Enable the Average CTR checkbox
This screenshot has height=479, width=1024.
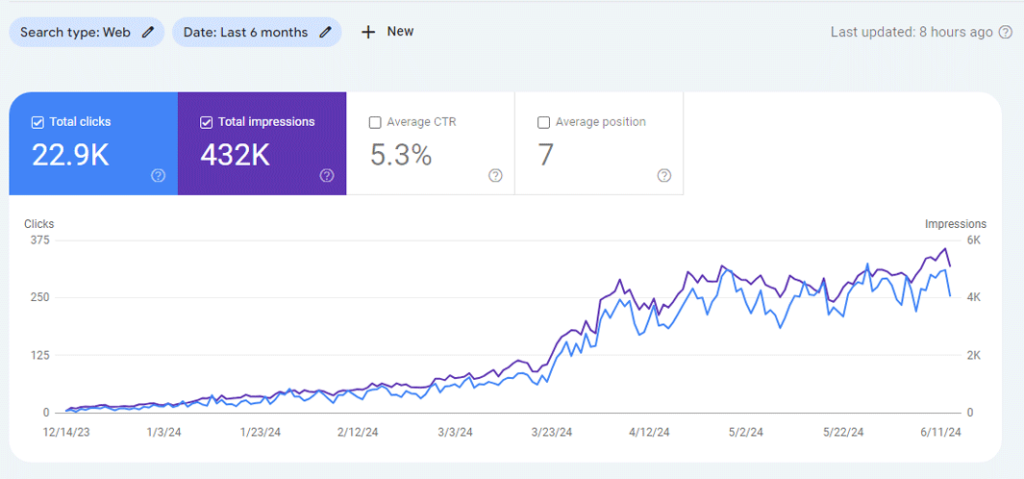point(375,122)
